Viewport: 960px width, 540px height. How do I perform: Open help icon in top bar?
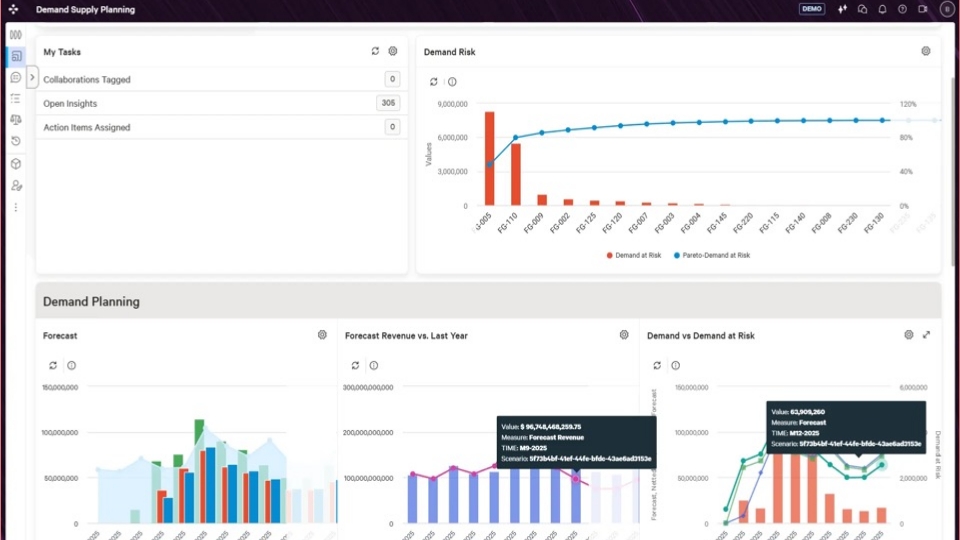pos(902,9)
